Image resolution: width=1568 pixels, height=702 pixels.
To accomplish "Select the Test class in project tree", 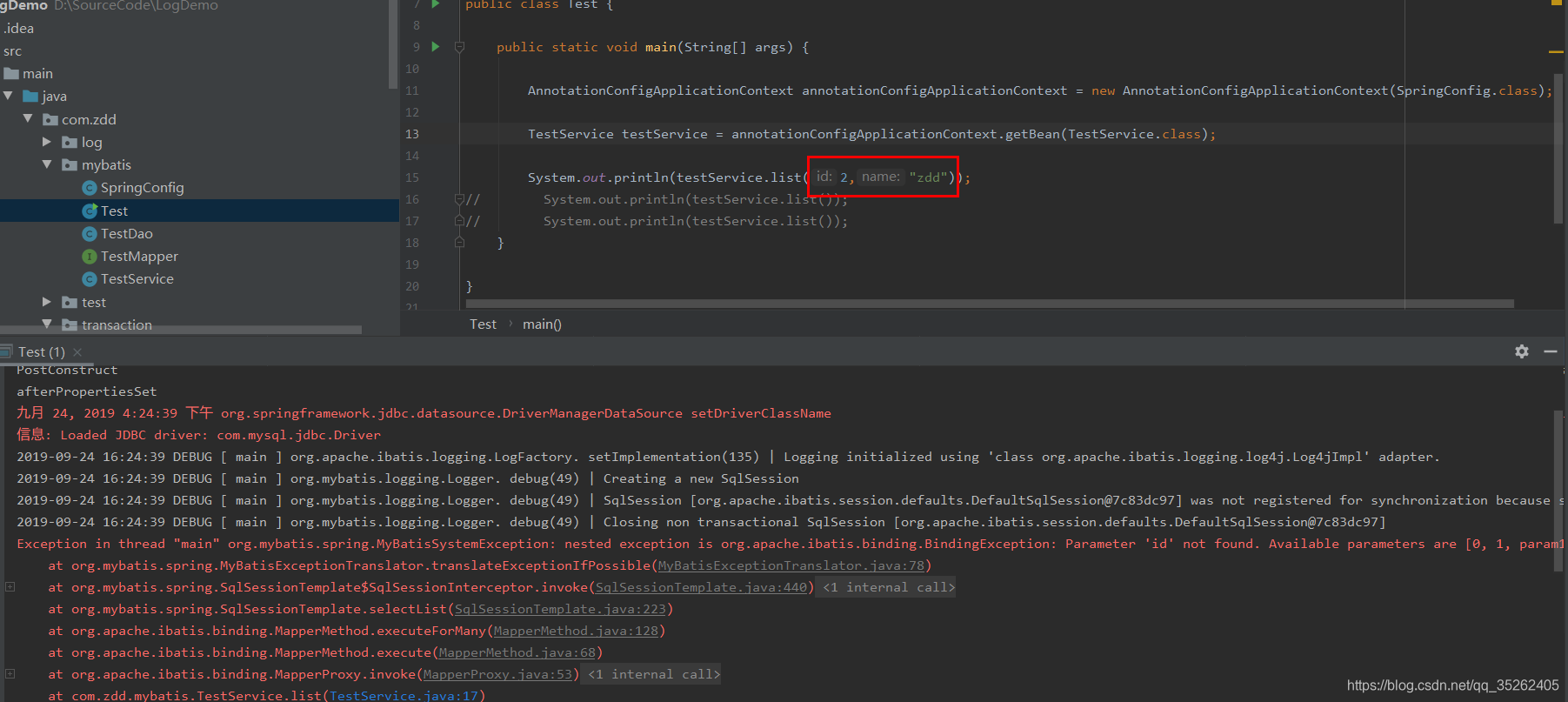I will click(114, 211).
